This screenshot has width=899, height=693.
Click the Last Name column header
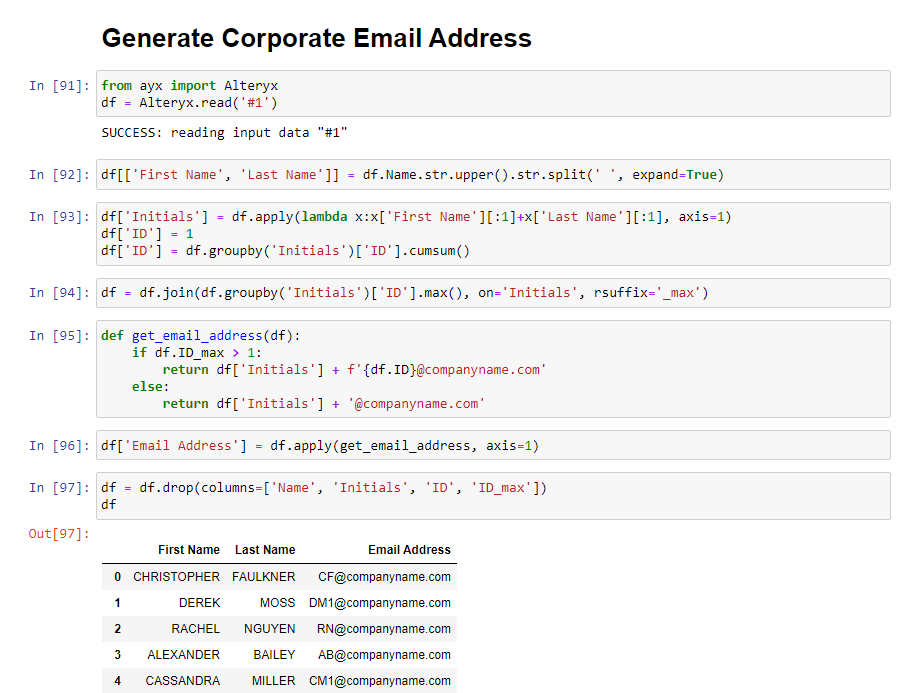pyautogui.click(x=264, y=550)
